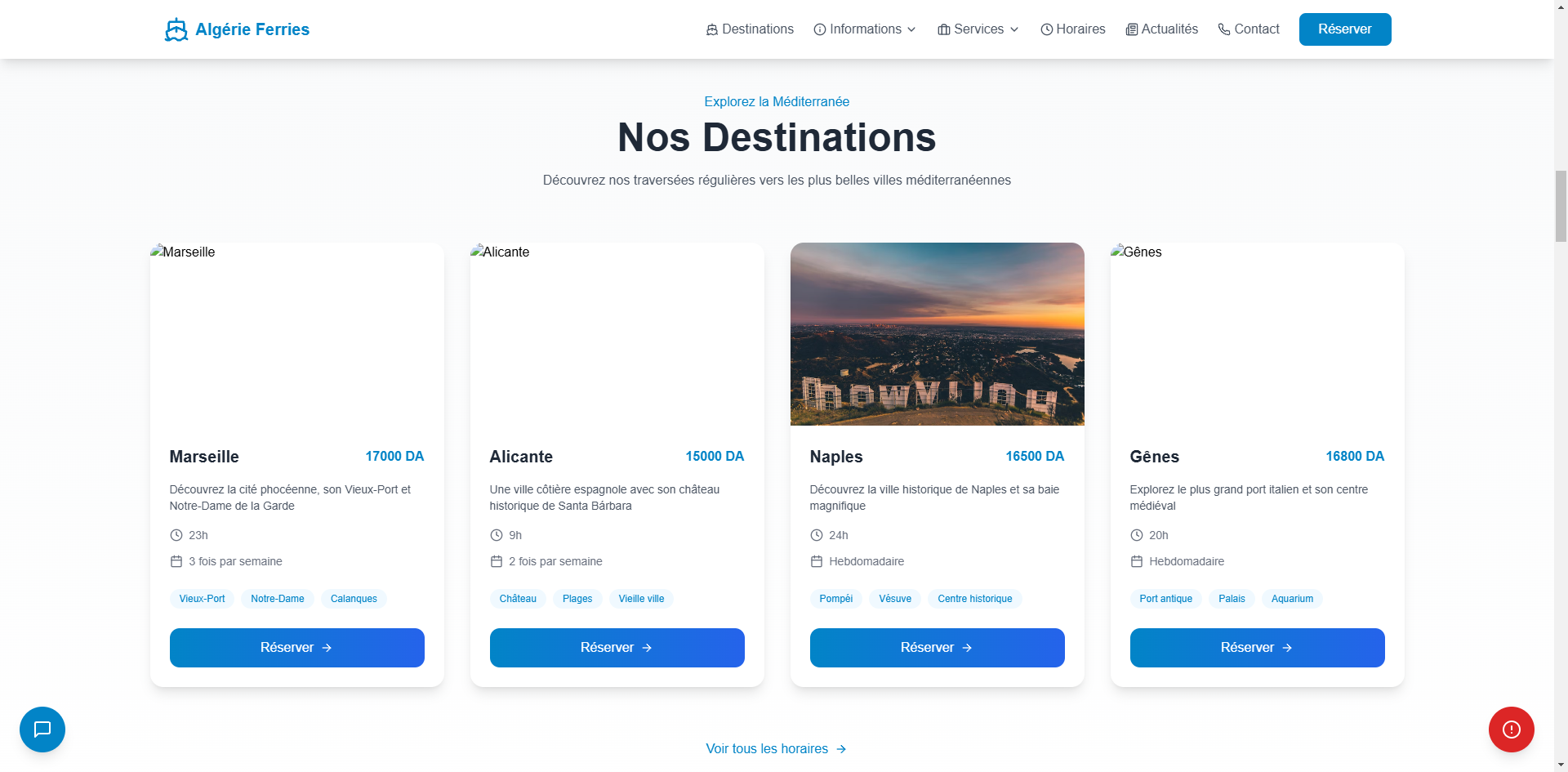Select the Centre historique tag
Screen dimensions: 1568x772
[975, 599]
